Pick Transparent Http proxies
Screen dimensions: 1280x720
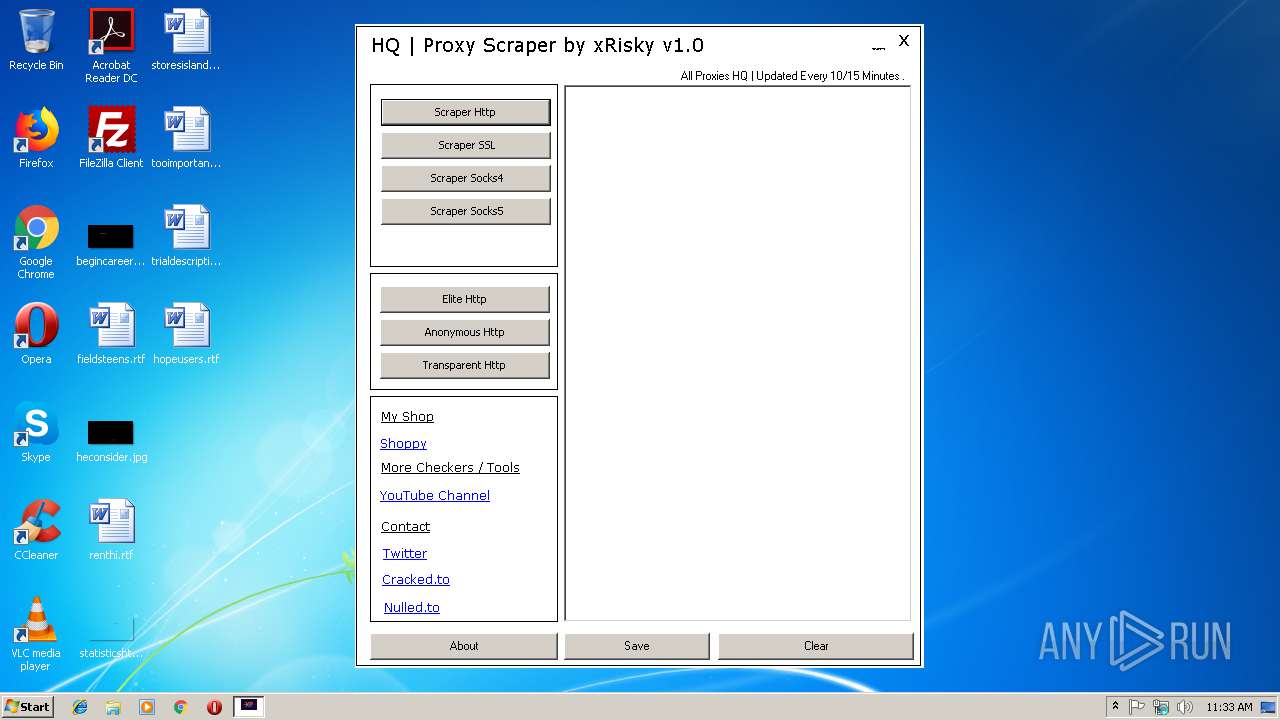464,365
